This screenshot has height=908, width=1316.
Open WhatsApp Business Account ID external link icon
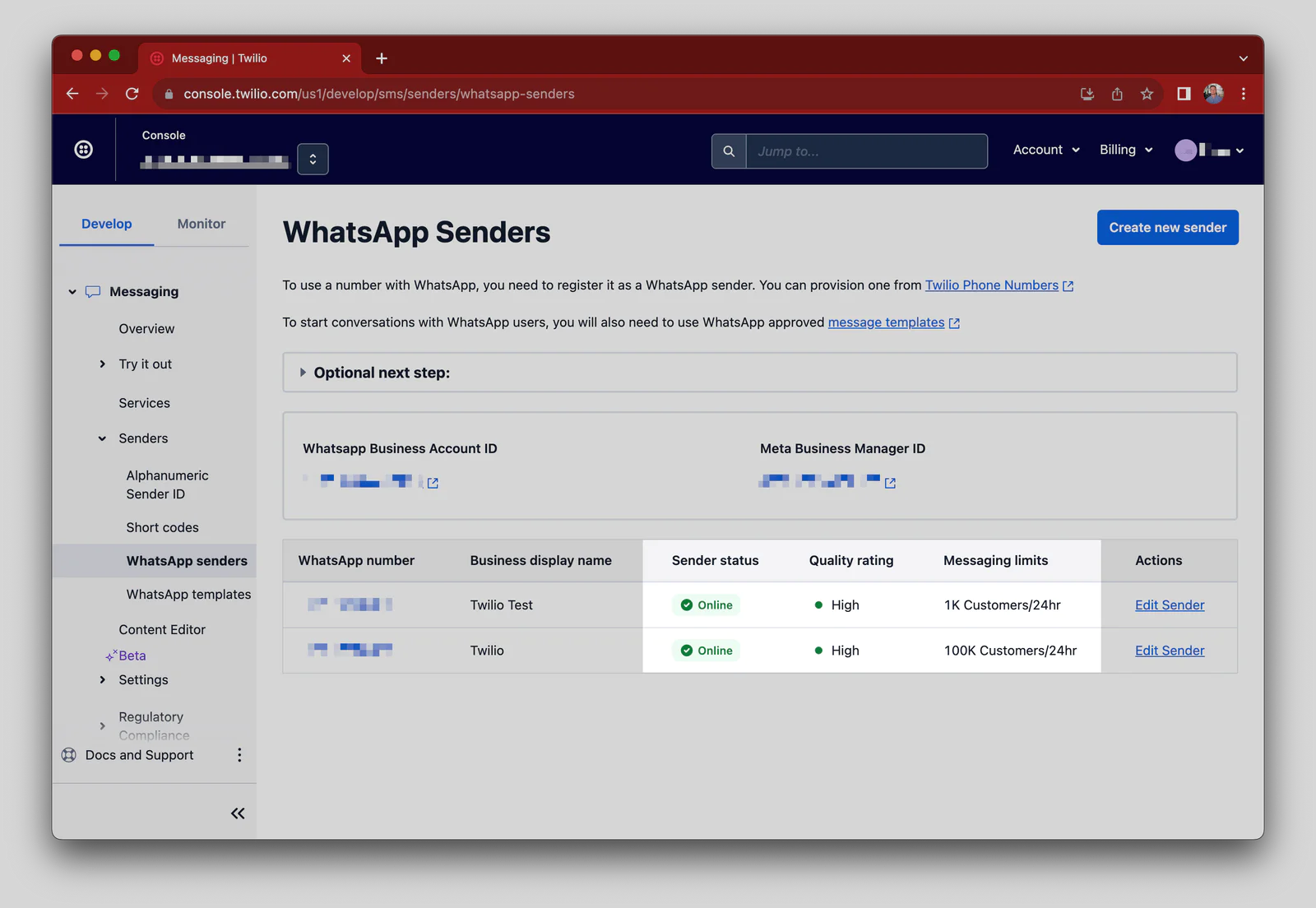(x=433, y=484)
